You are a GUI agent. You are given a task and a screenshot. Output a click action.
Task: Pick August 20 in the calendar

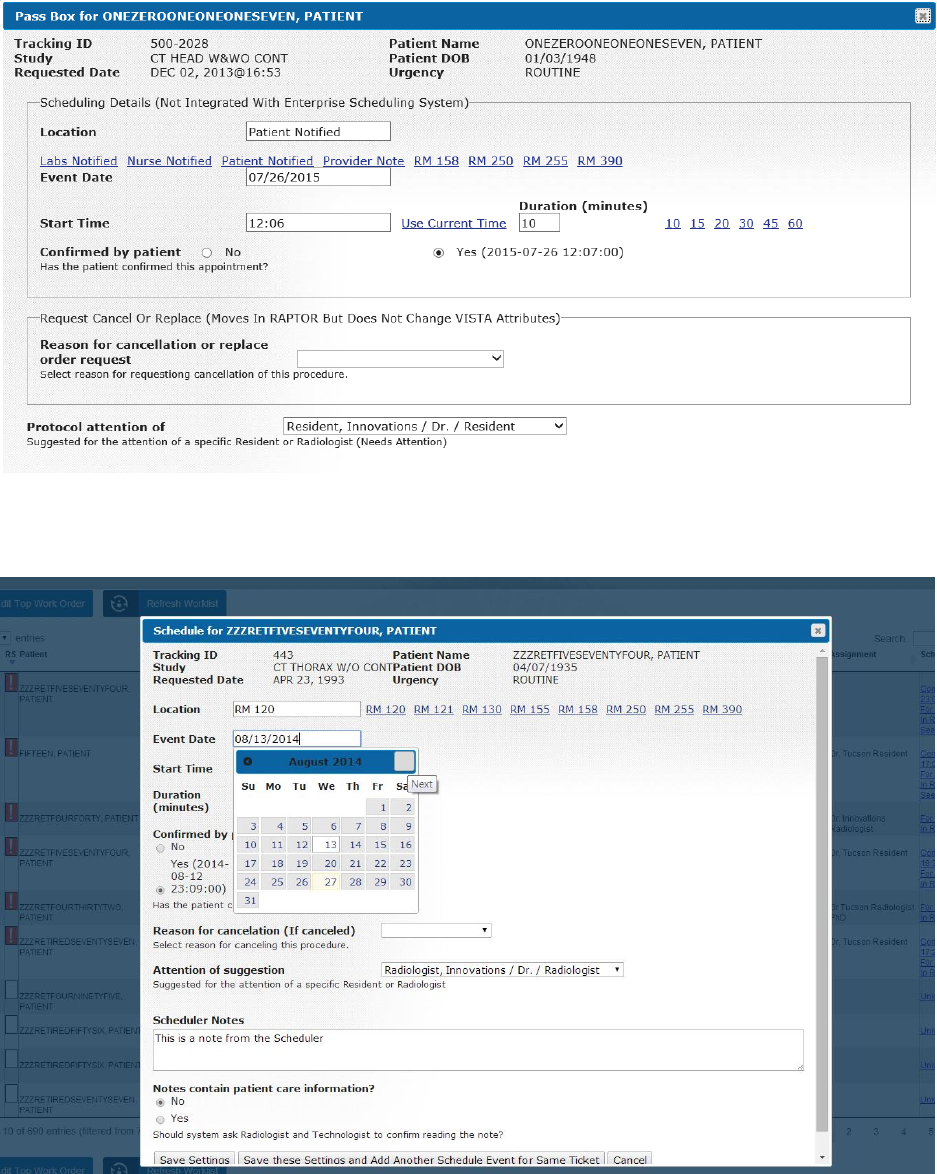[326, 863]
